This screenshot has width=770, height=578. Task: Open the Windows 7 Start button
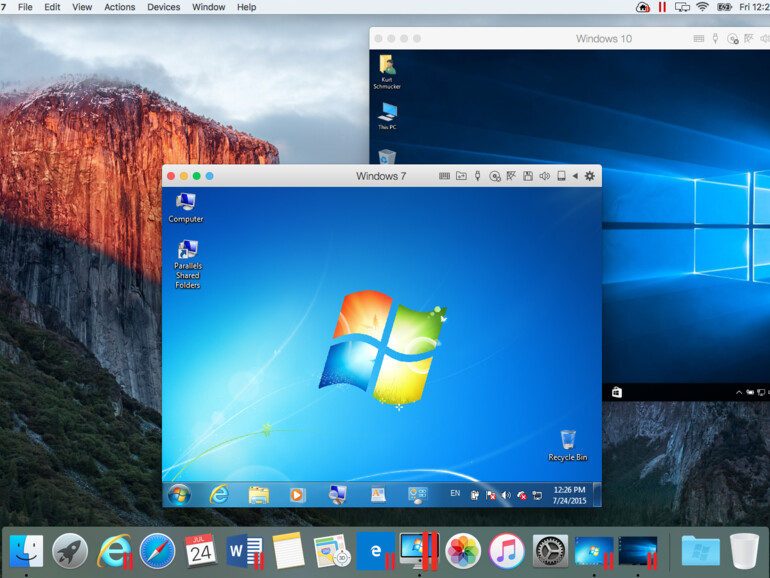click(x=179, y=495)
